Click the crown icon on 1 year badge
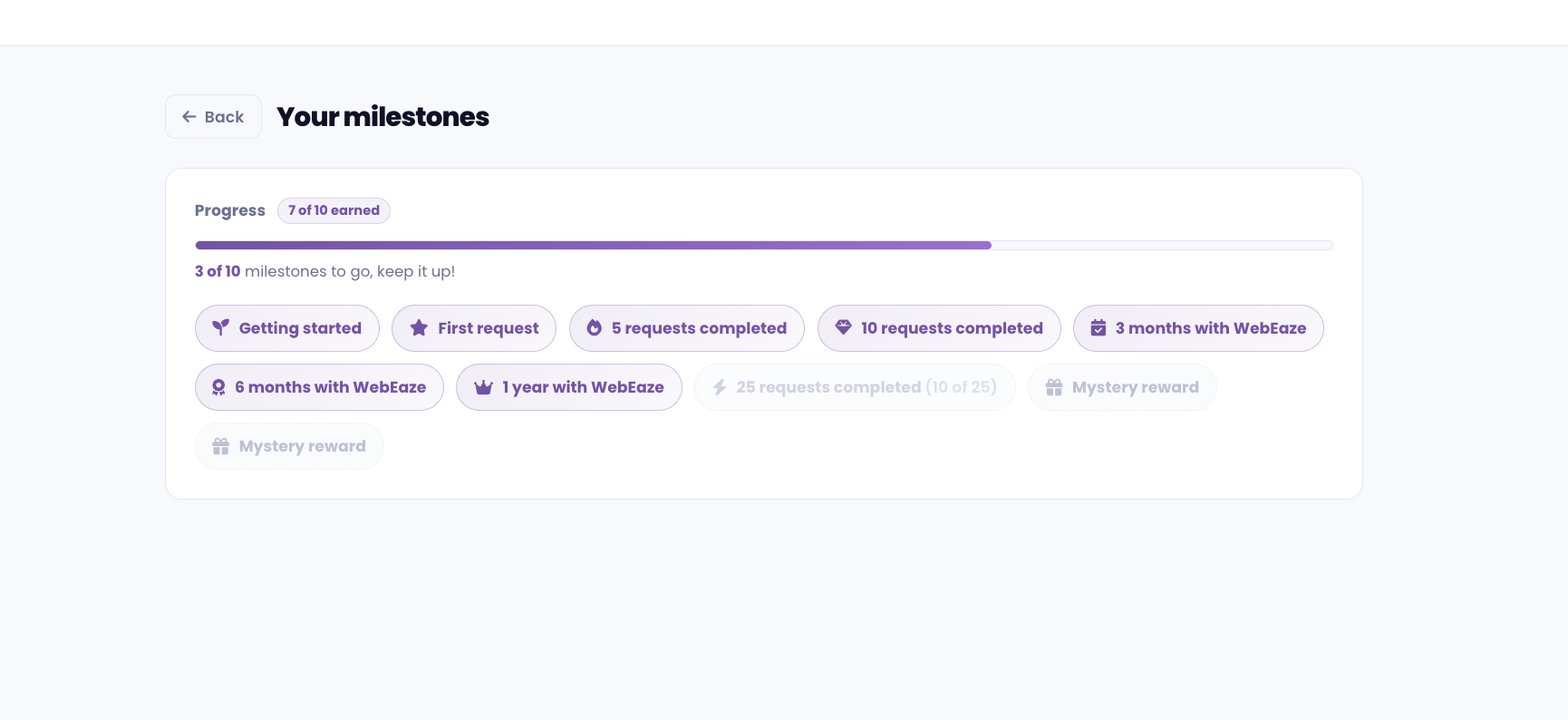 click(x=483, y=387)
